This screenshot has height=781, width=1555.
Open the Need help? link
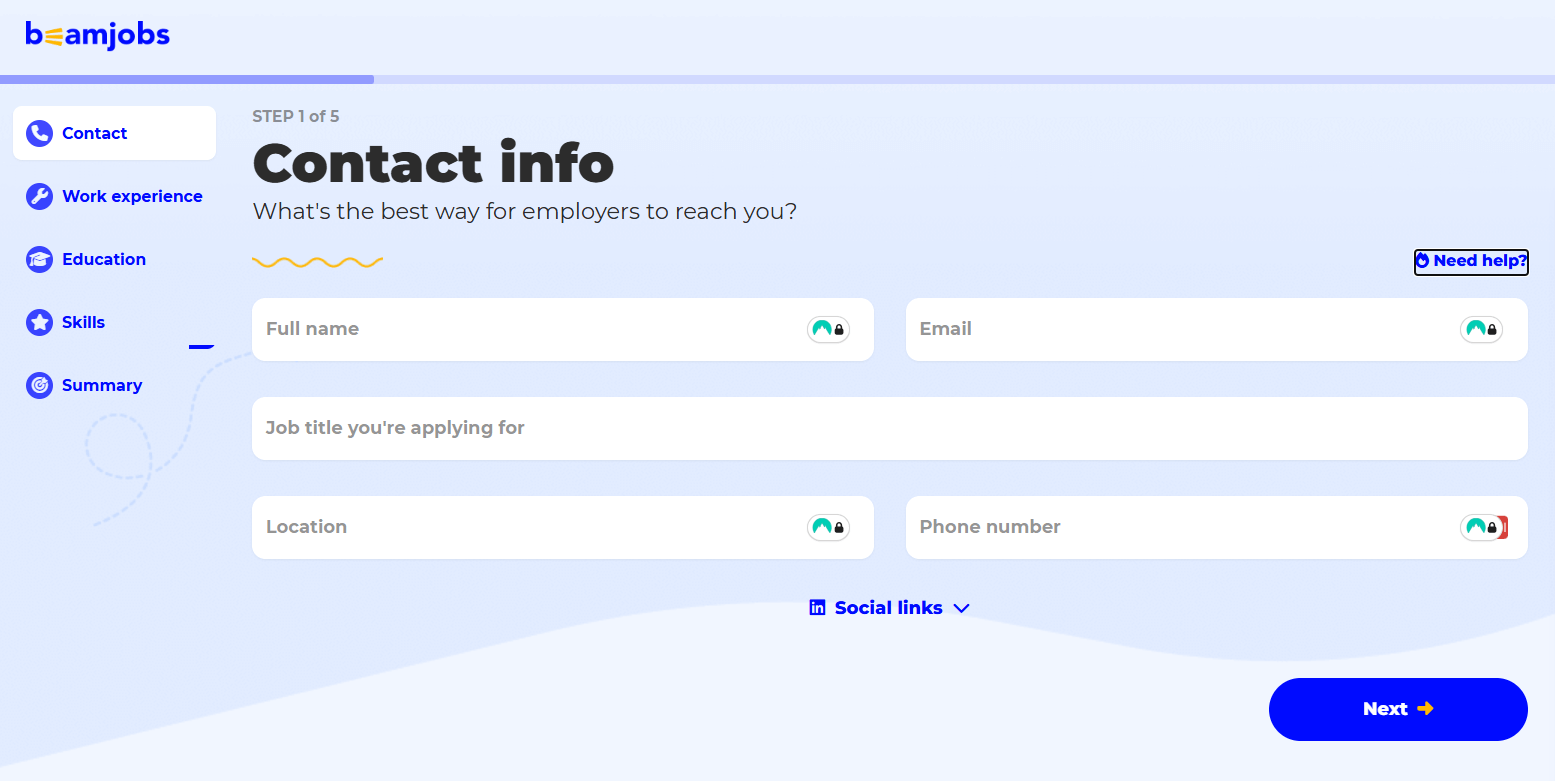click(x=1471, y=262)
